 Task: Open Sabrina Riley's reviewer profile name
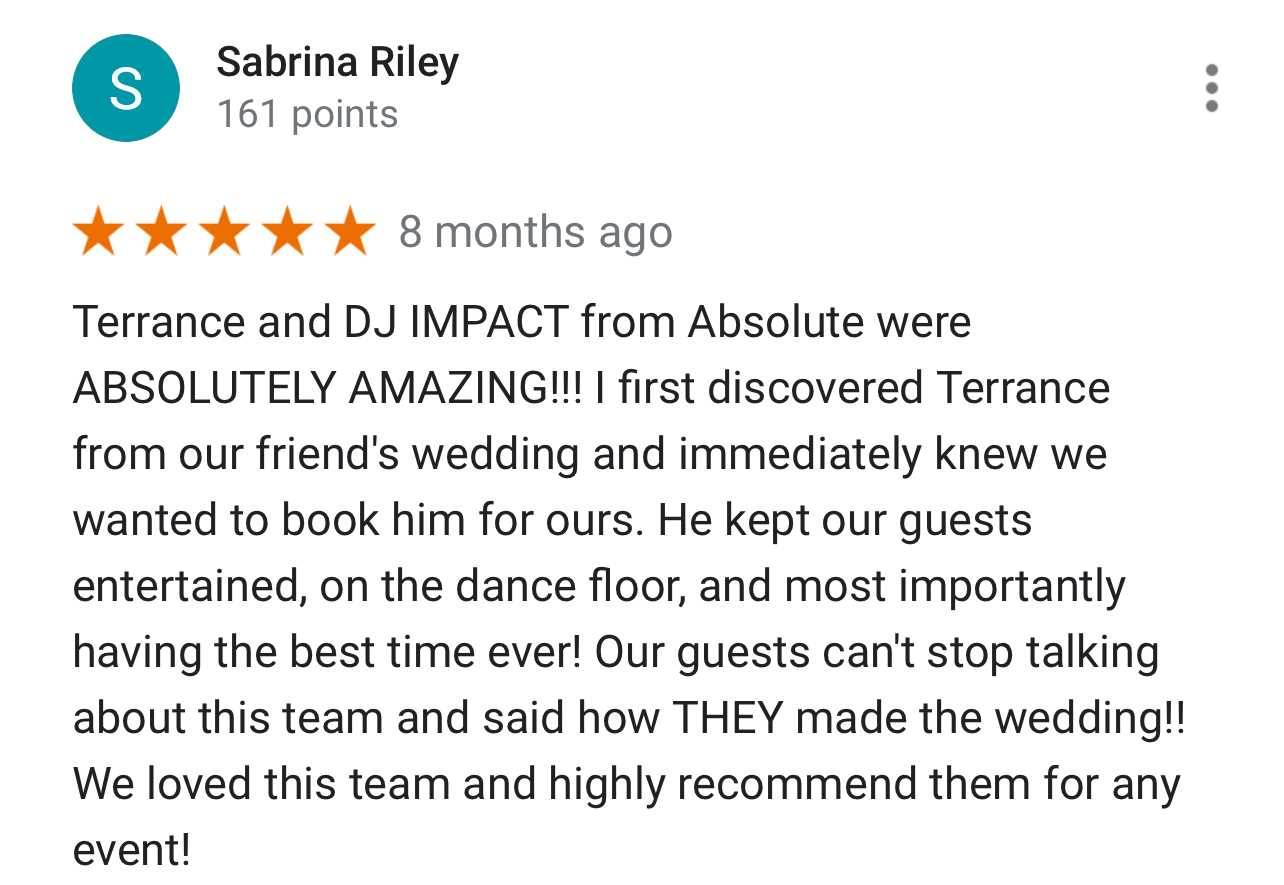click(x=338, y=63)
